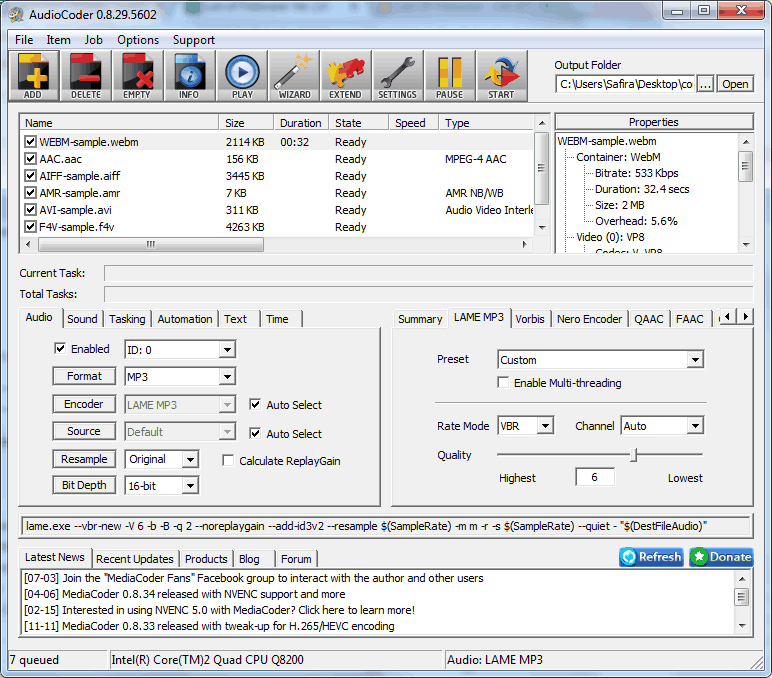Screen dimensions: 772x678
Task: Uncheck the WEBM-sample.webm file checkbox
Action: [31, 142]
